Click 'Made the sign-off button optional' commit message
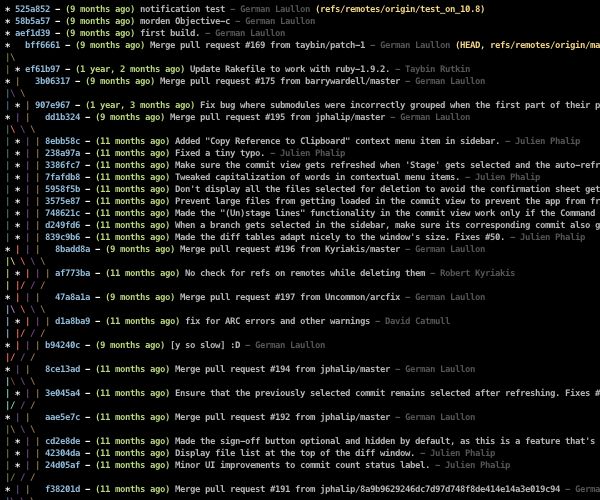Screen dimensions: 600x500 [x=385, y=441]
